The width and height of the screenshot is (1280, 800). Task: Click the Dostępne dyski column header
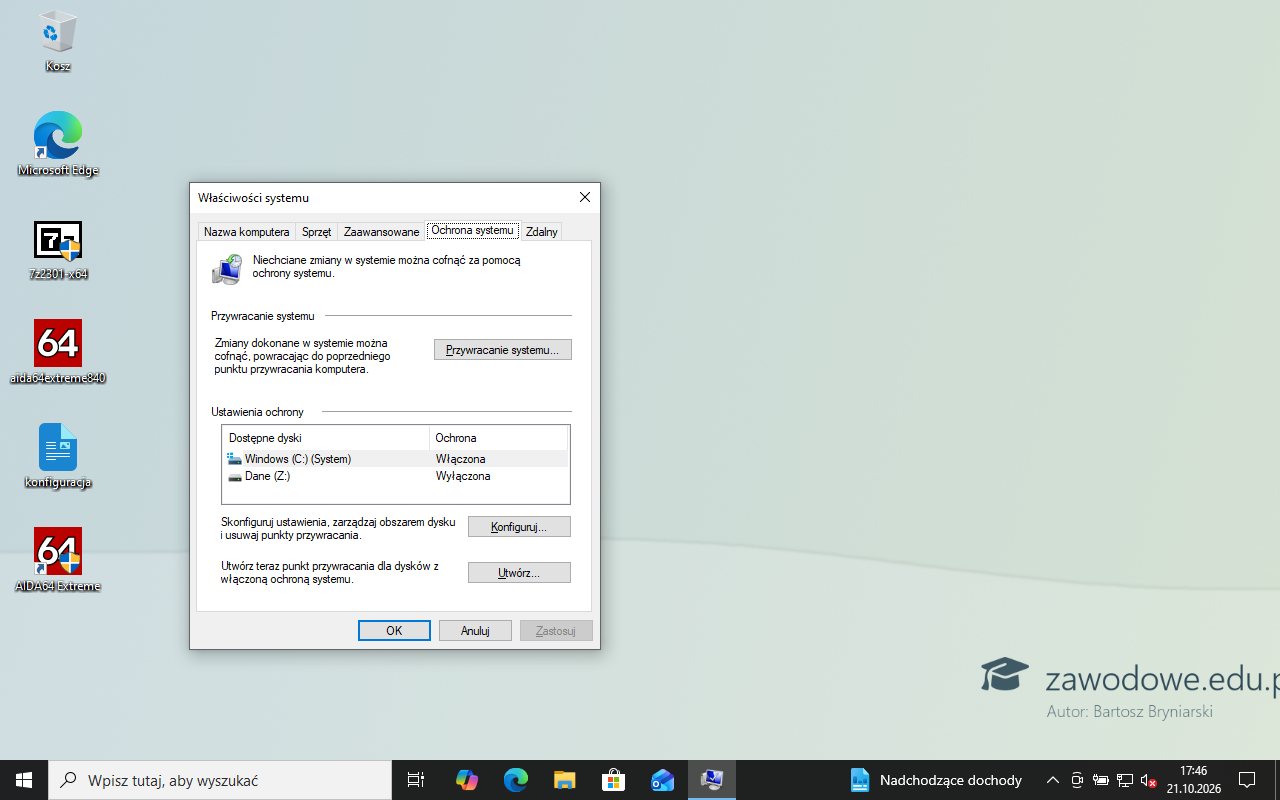click(x=326, y=438)
